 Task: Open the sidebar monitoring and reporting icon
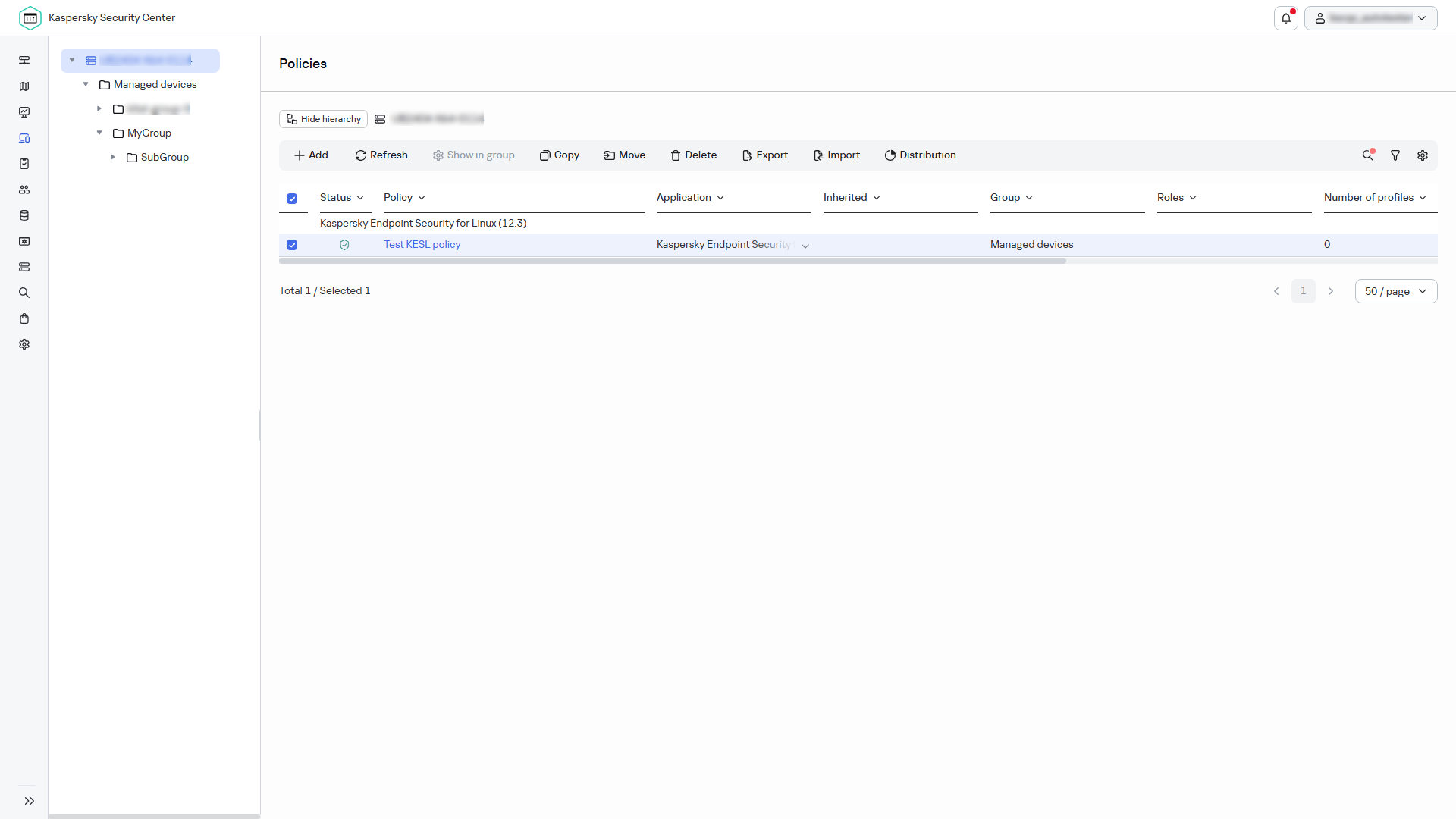pyautogui.click(x=24, y=112)
